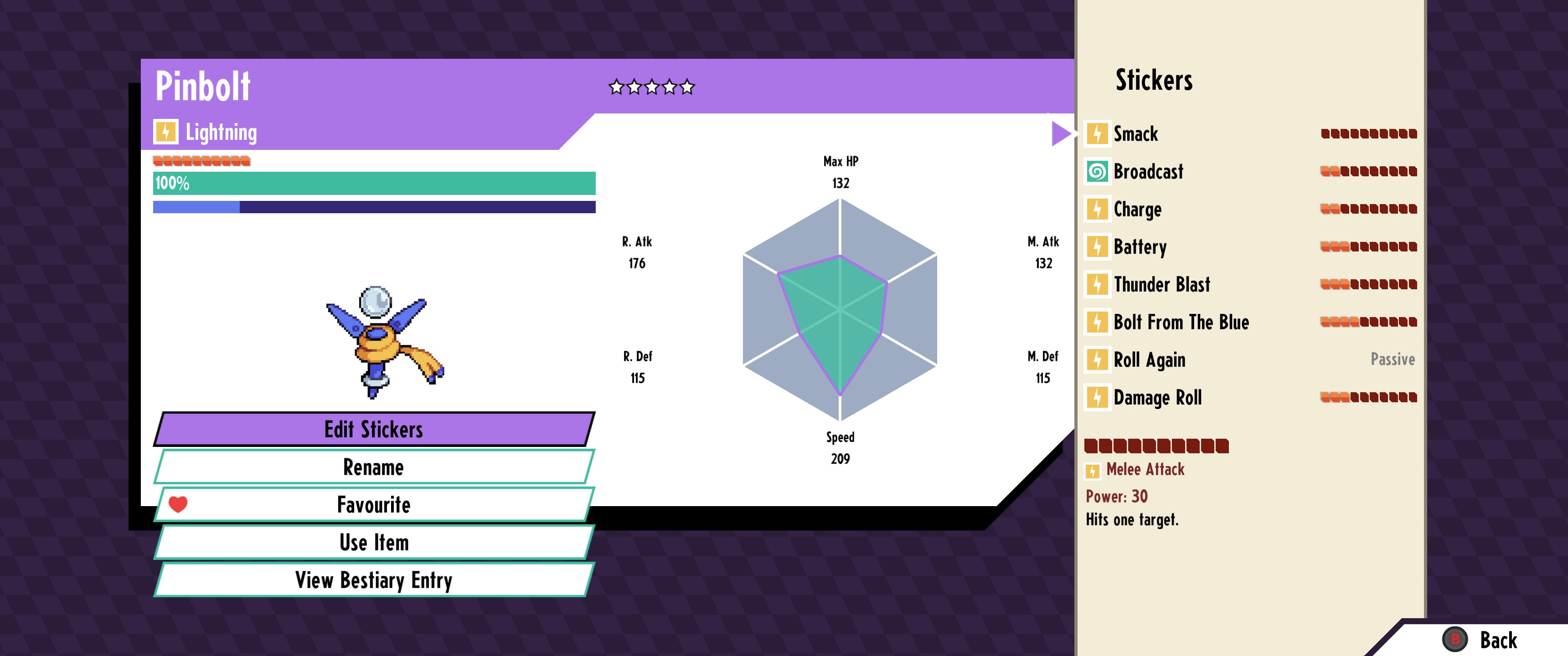Click the Smack sticker's lightning icon
Screen dimensions: 1568x656
pyautogui.click(x=1097, y=133)
